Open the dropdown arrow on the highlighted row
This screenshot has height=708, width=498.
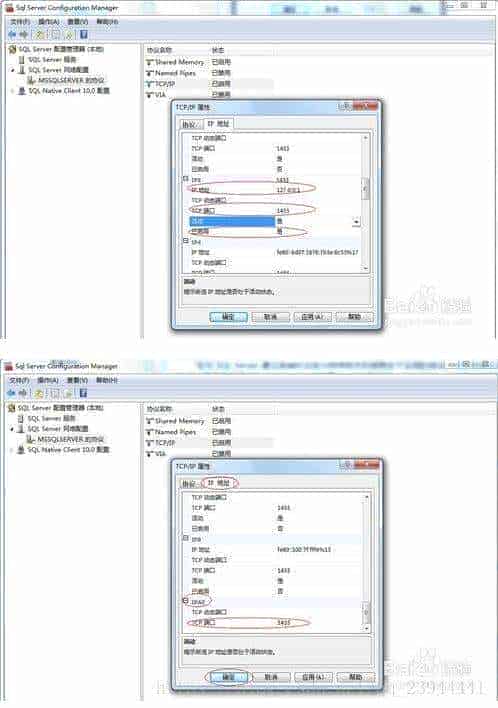point(356,221)
